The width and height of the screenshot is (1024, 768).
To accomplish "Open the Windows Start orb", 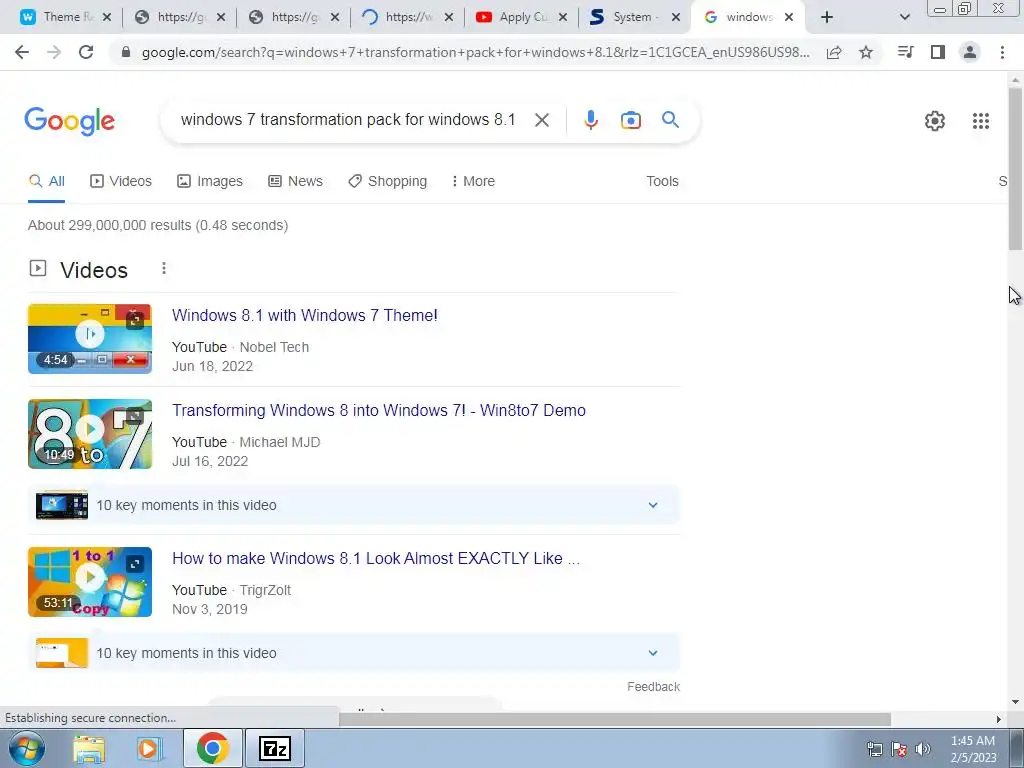I will [27, 748].
